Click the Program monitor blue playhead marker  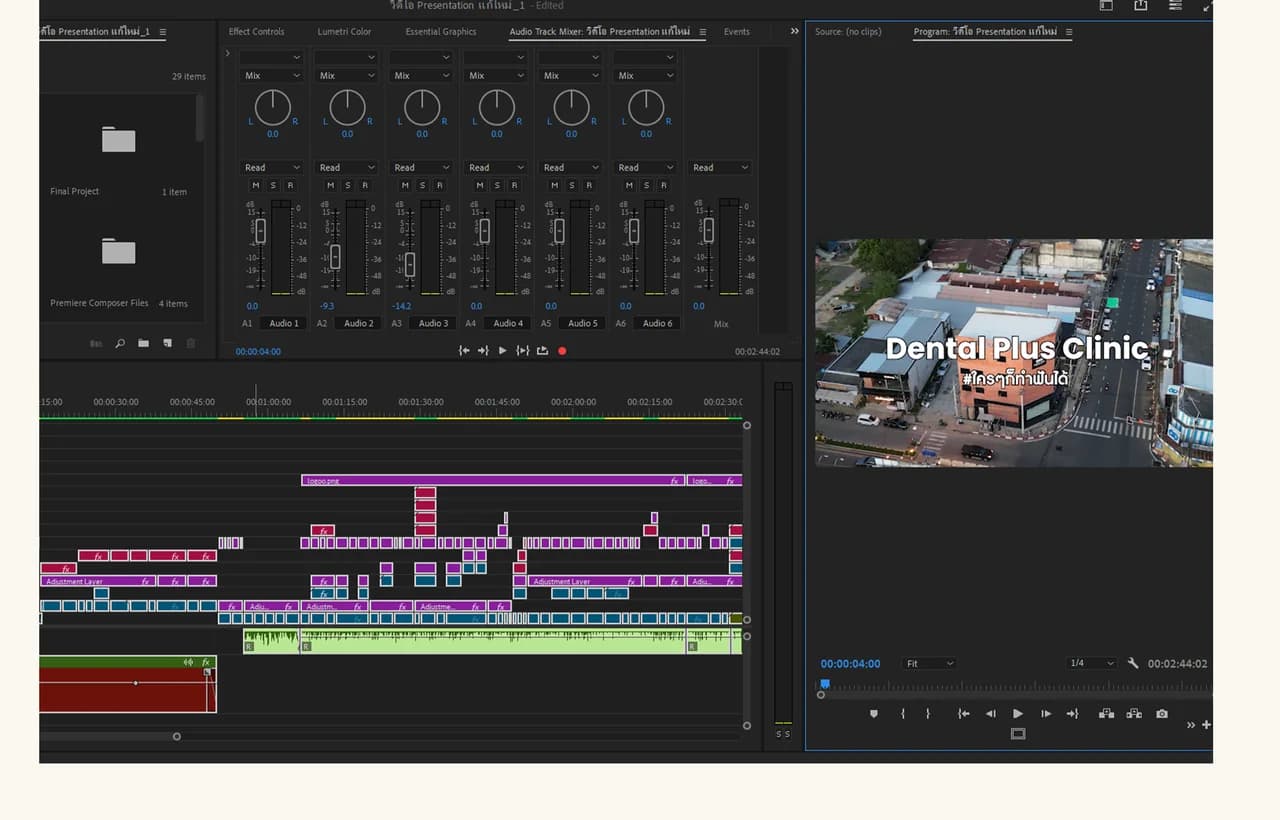pos(825,684)
